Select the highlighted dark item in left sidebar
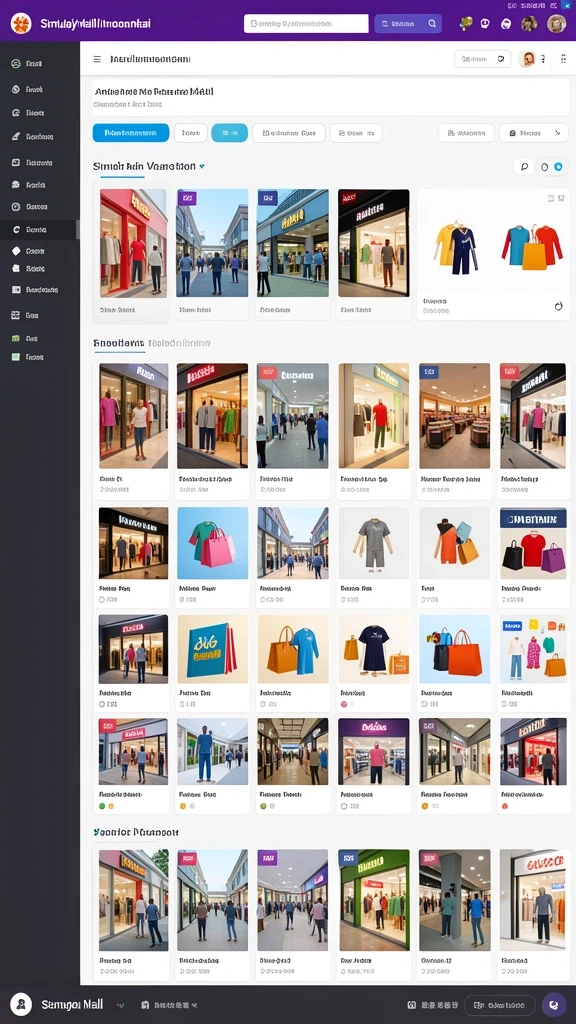Screen dimensions: 576x1024 point(39,230)
